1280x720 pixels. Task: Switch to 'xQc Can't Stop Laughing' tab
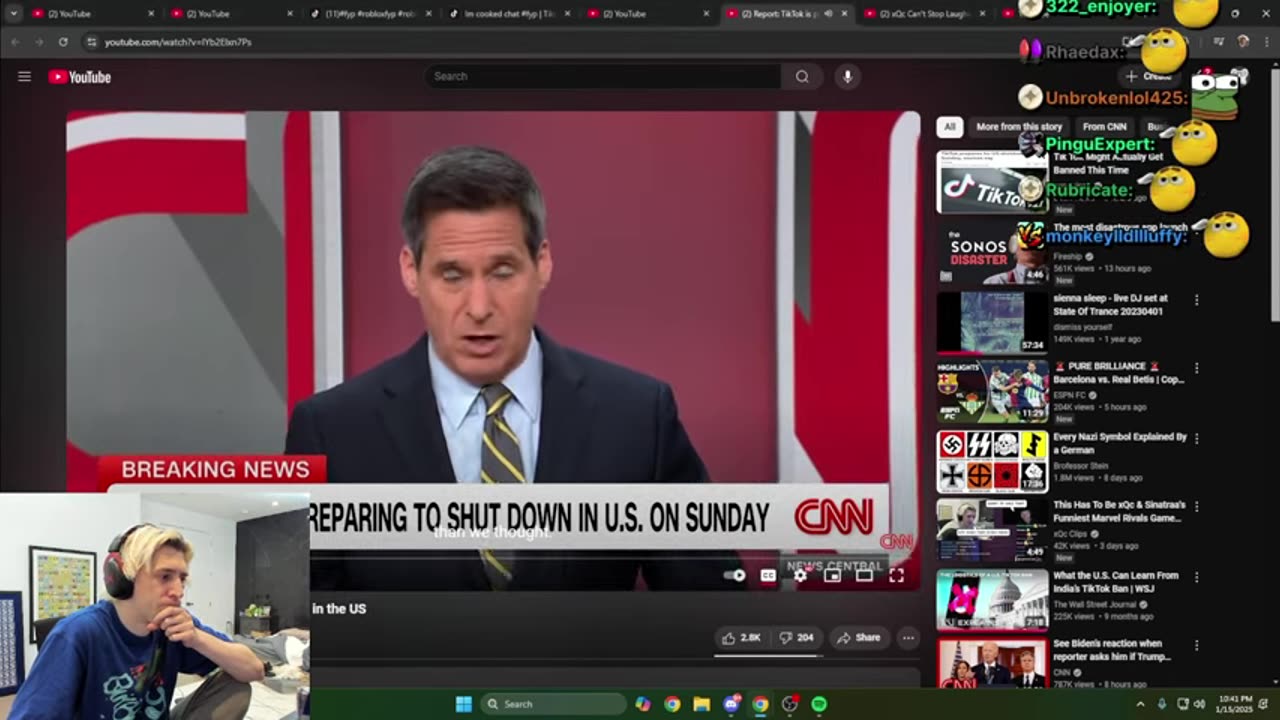point(926,14)
